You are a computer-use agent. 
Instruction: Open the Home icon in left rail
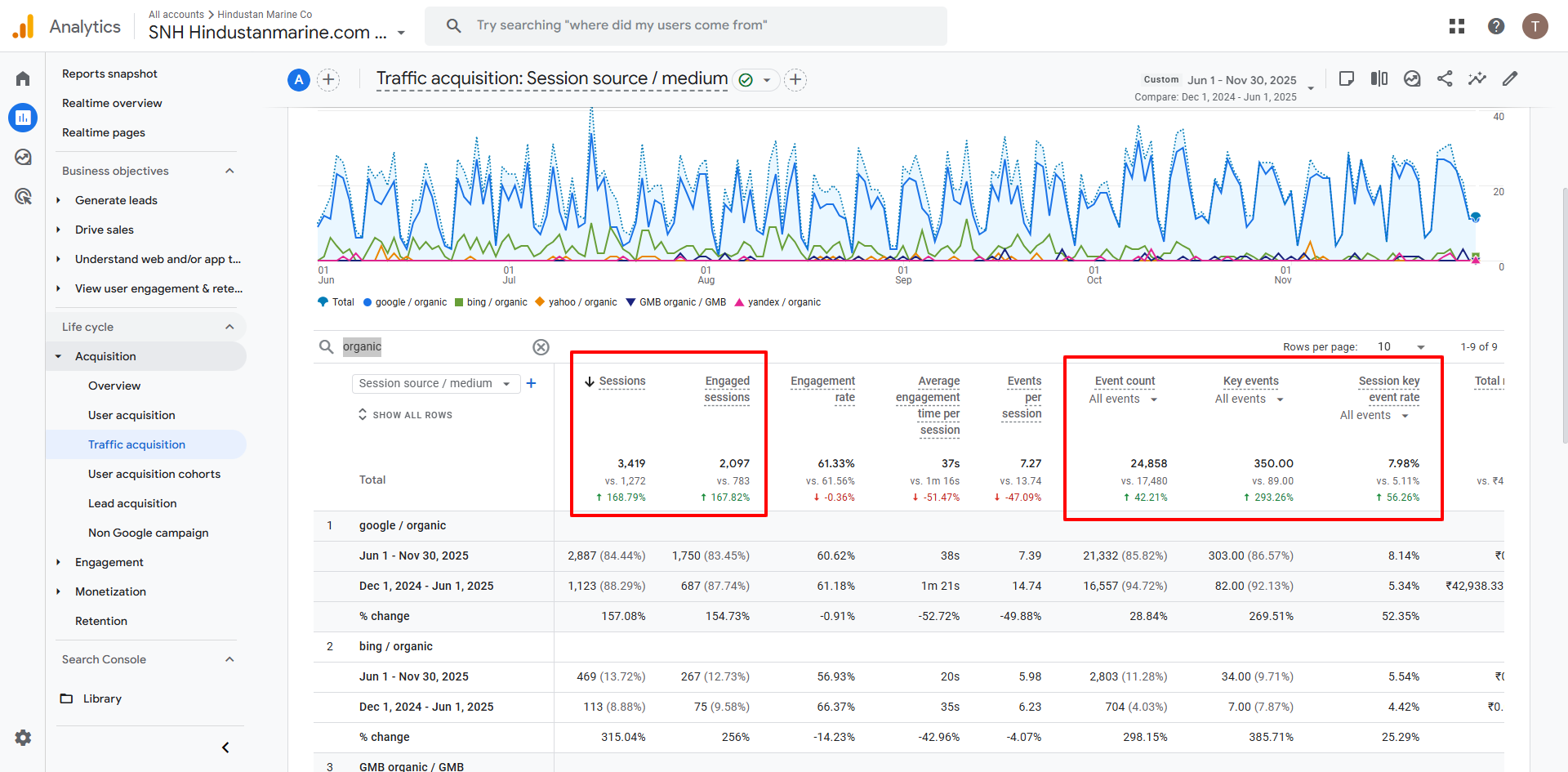[x=23, y=78]
